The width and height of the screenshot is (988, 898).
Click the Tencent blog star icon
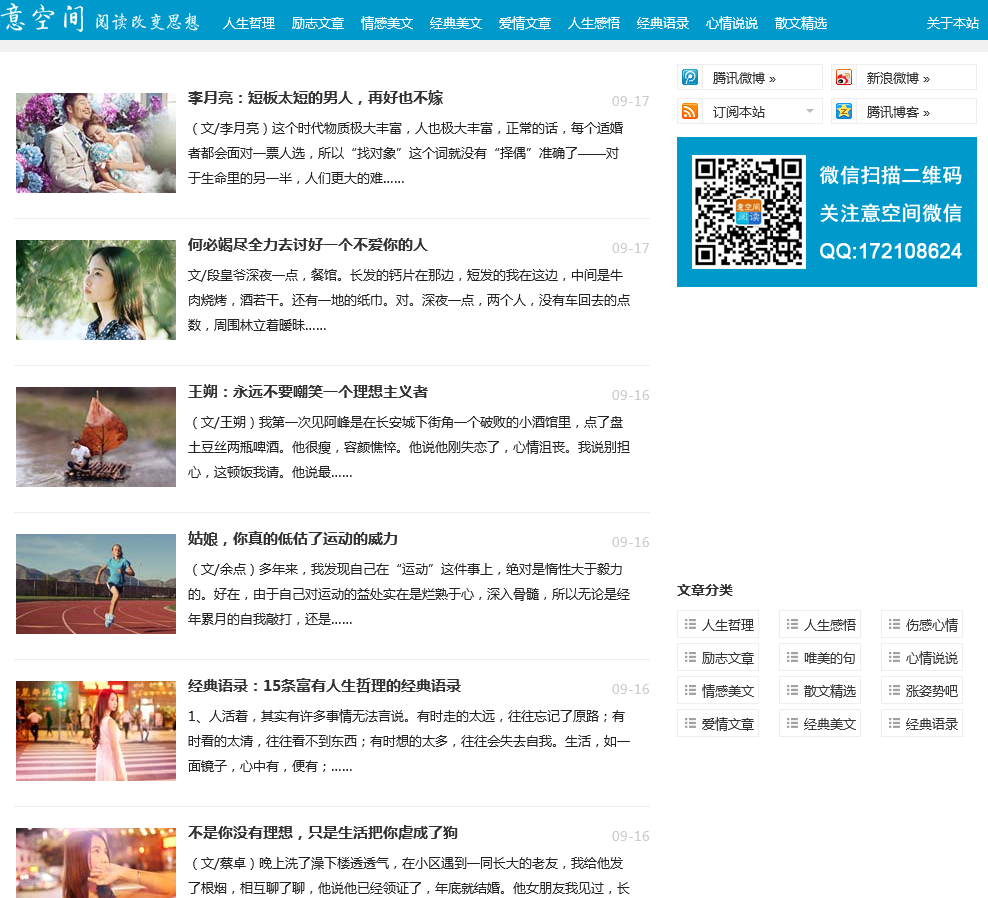[844, 112]
